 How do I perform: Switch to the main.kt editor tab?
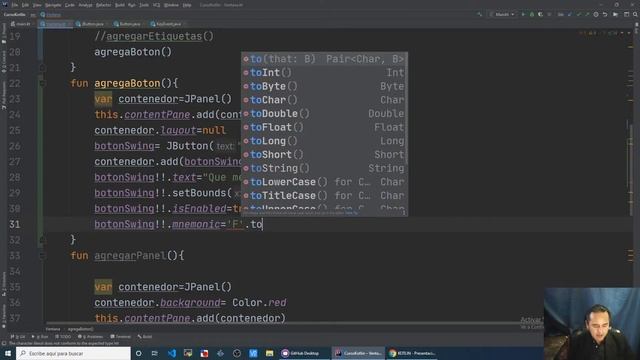coord(20,24)
